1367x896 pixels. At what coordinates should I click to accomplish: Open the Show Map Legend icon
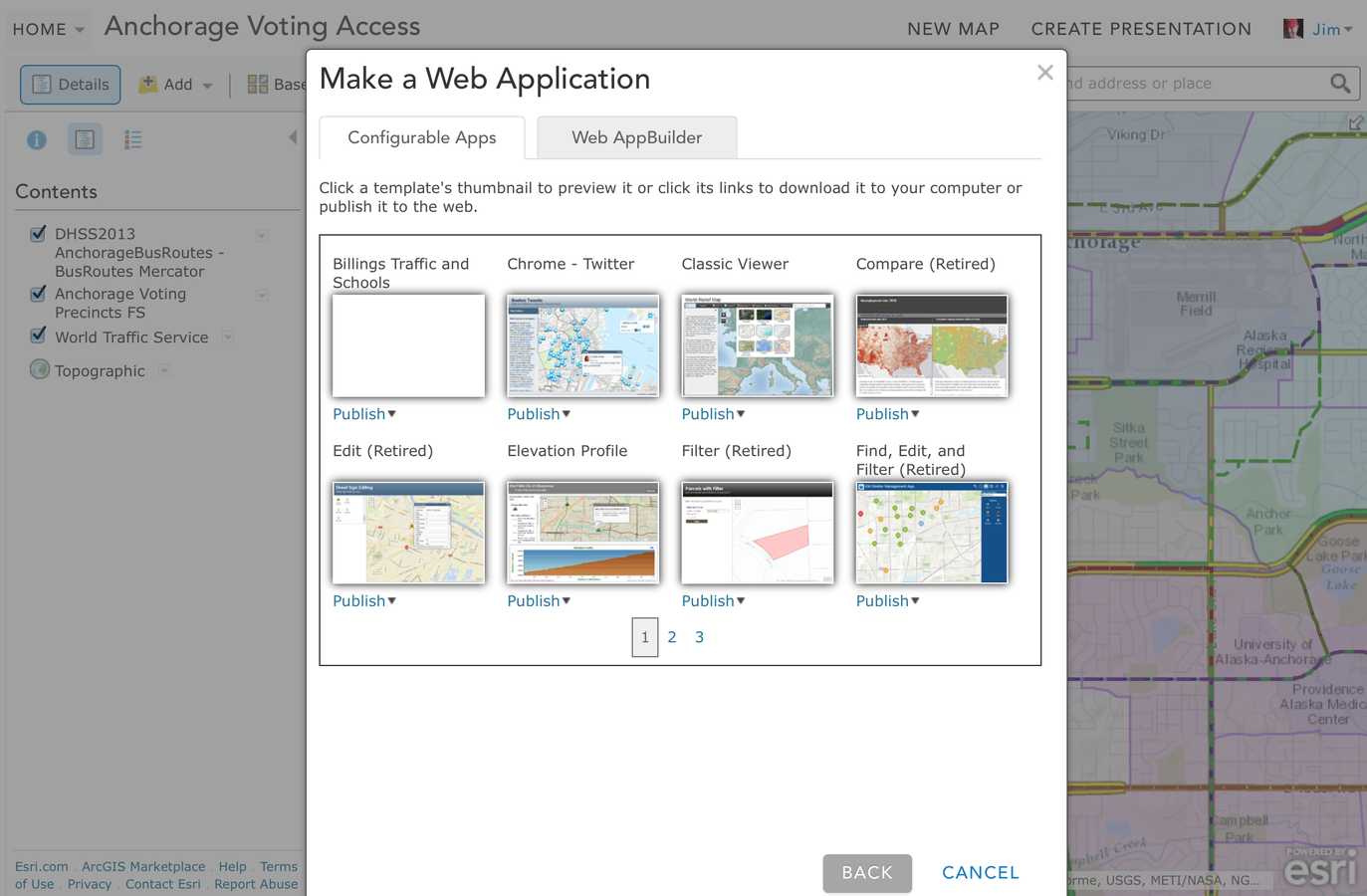[x=132, y=140]
